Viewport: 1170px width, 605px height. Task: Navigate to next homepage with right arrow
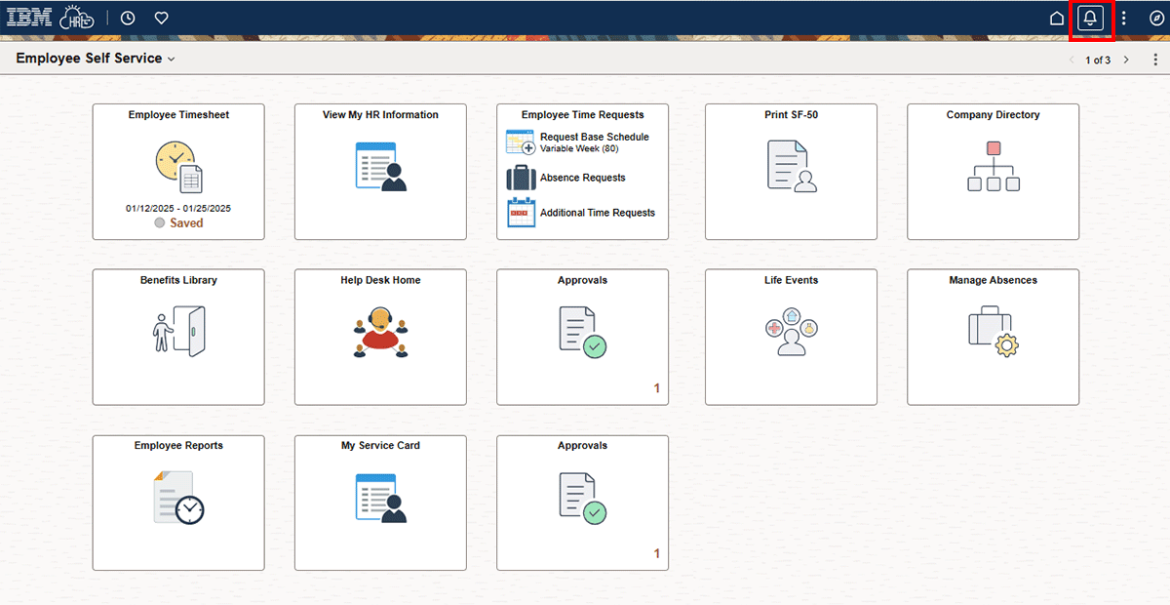(1126, 59)
